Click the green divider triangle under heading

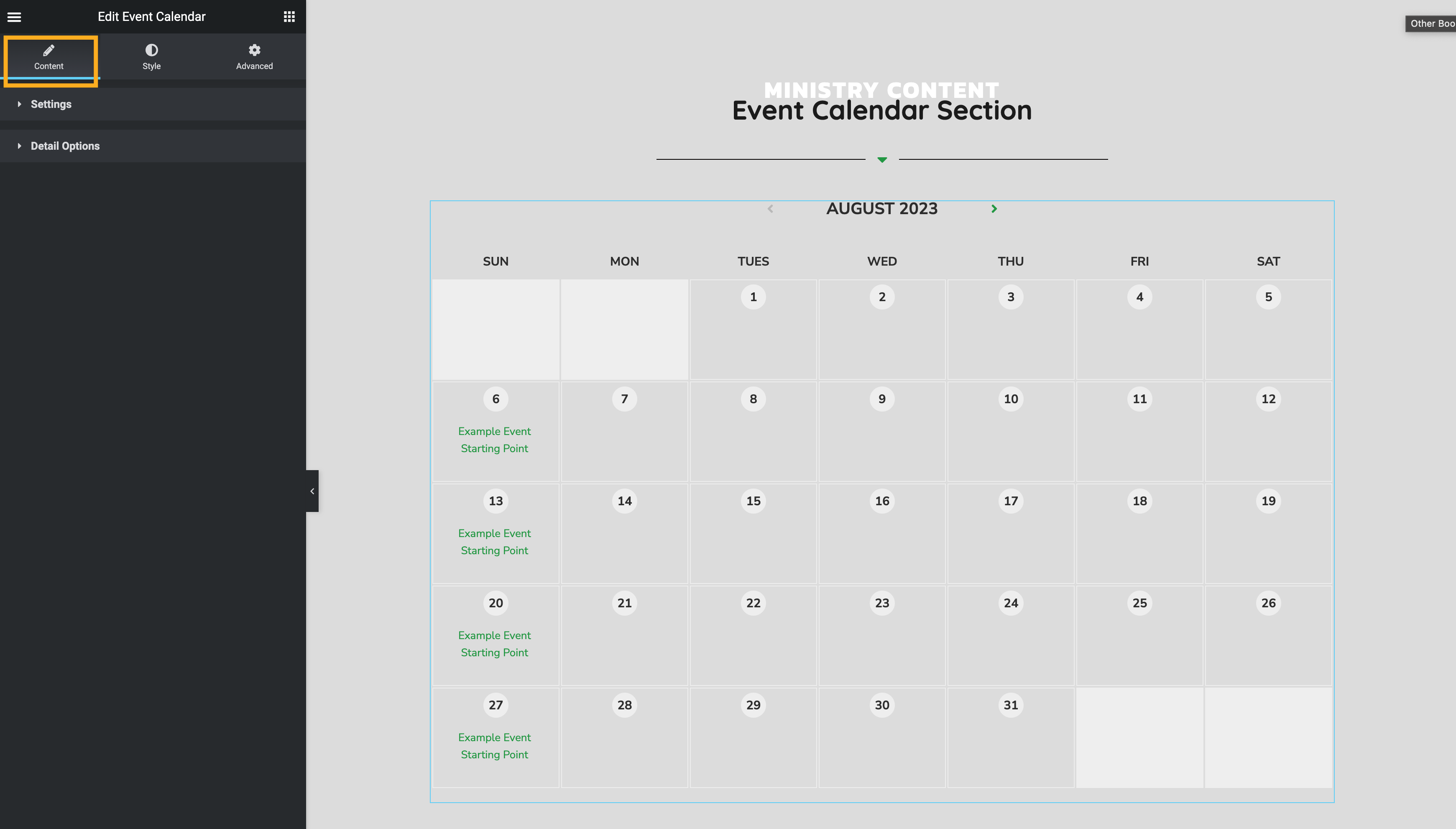[882, 160]
